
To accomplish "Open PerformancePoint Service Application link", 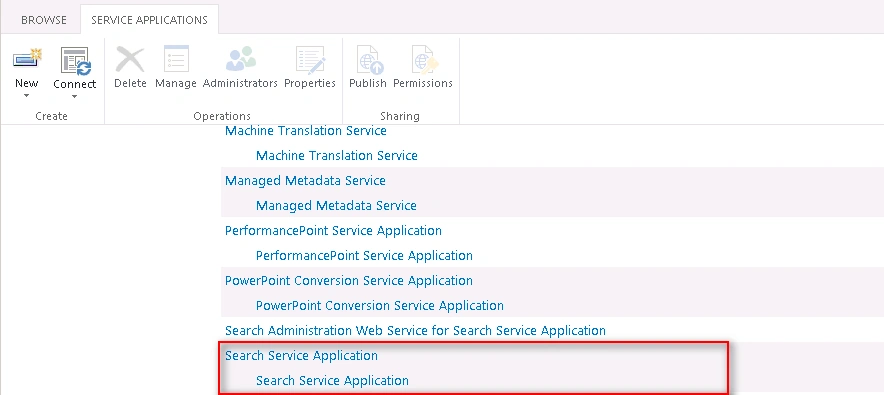I will coord(333,231).
